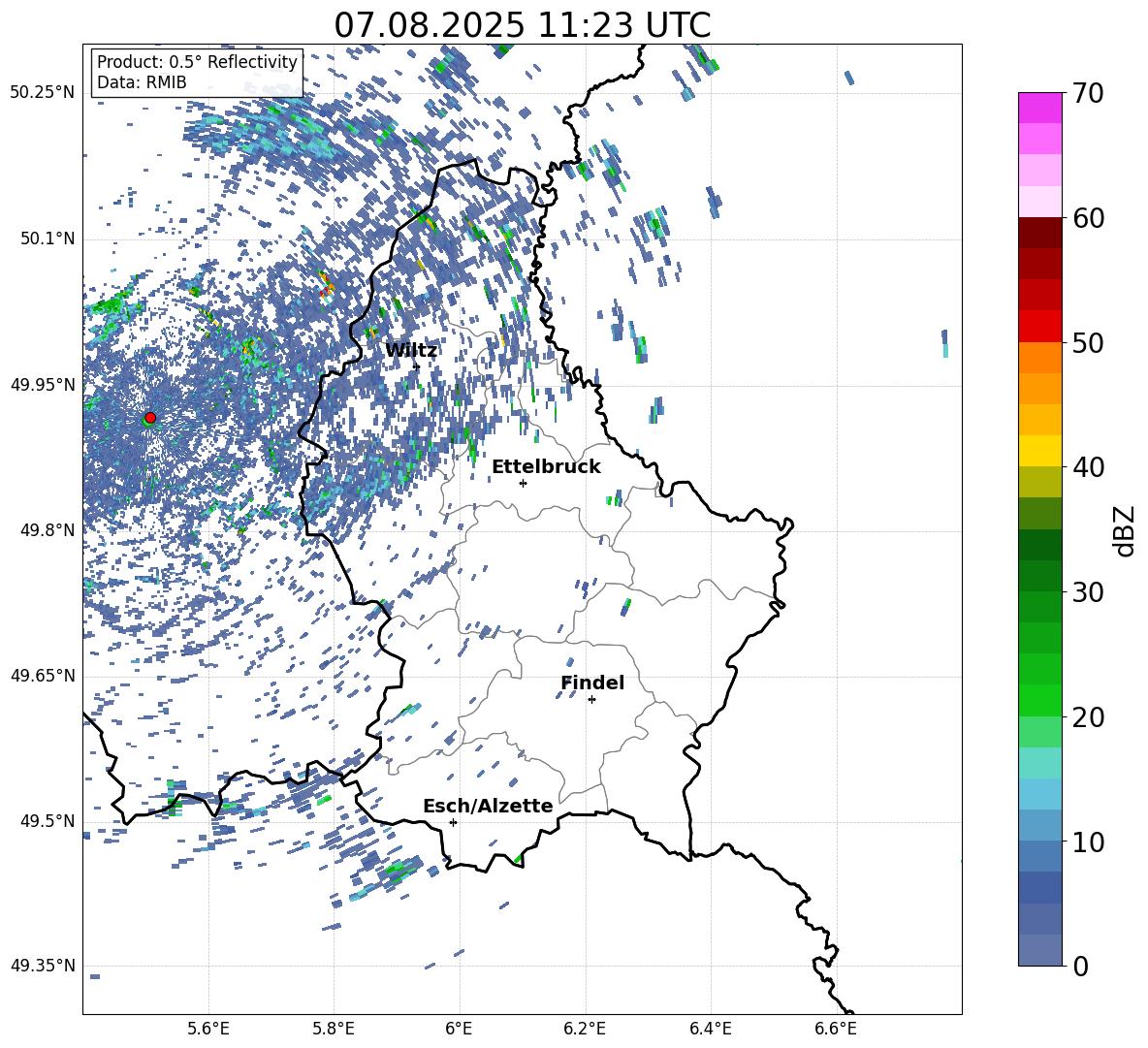The width and height of the screenshot is (1148, 1048).
Task: Click the Wiltz city label
Action: point(411,350)
